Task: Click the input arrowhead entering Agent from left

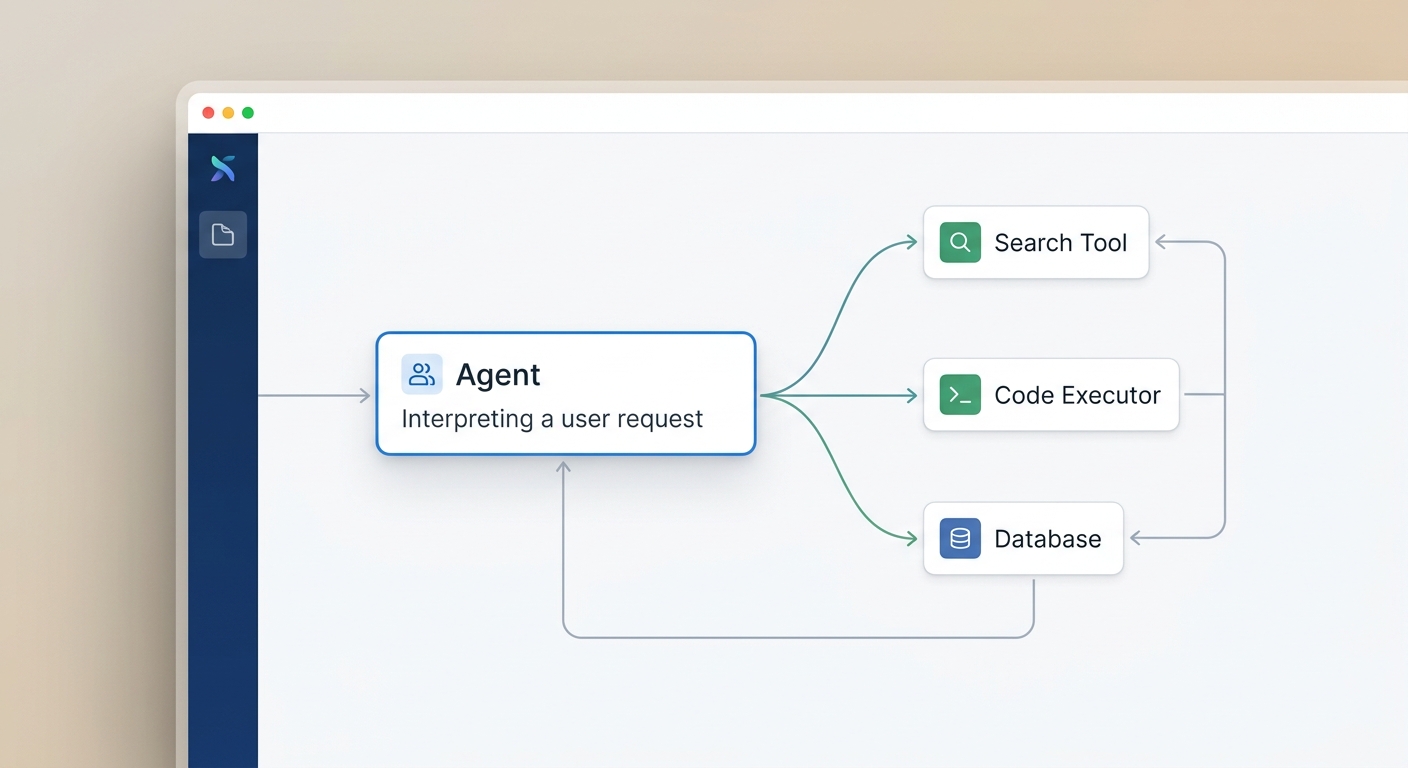Action: pos(365,396)
